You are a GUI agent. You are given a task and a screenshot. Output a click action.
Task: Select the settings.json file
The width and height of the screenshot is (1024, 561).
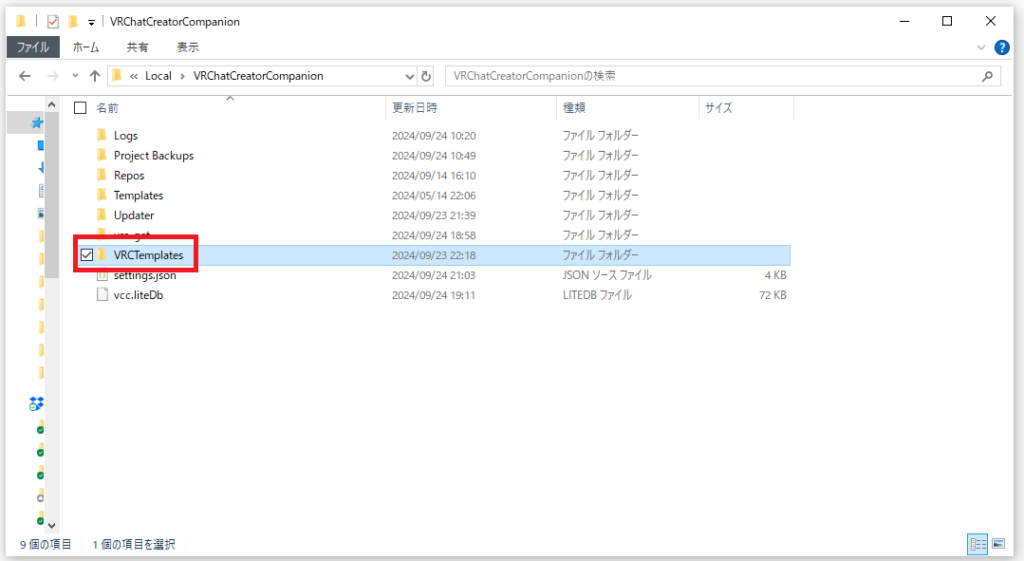tap(145, 275)
